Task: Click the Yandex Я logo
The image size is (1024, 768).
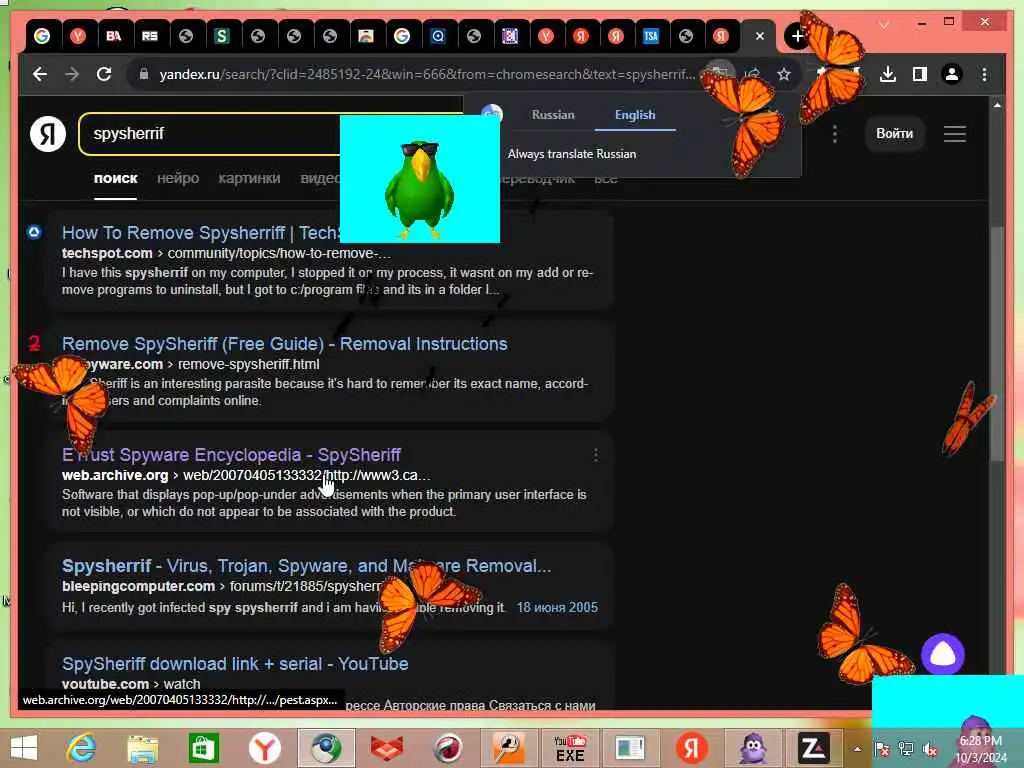Action: [x=48, y=134]
